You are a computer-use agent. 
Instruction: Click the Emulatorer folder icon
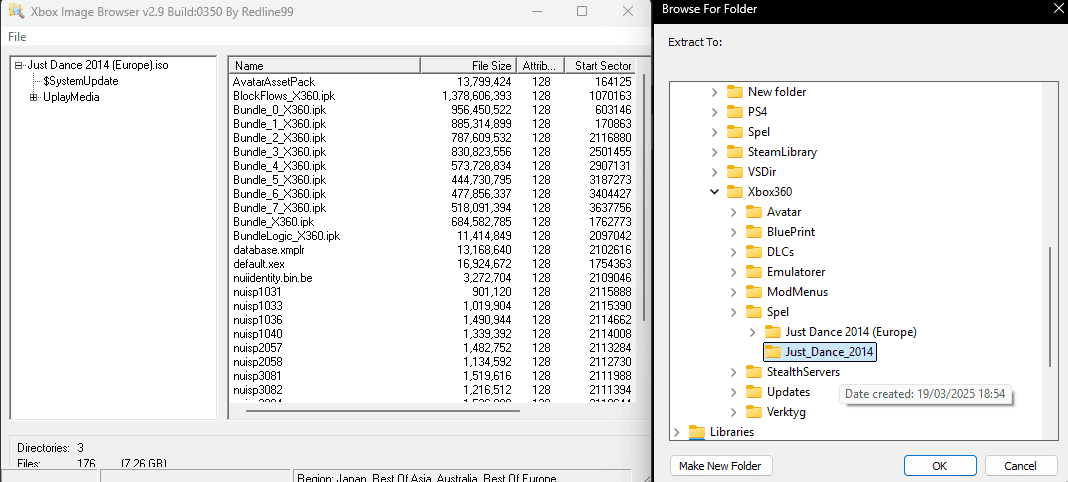coord(753,272)
